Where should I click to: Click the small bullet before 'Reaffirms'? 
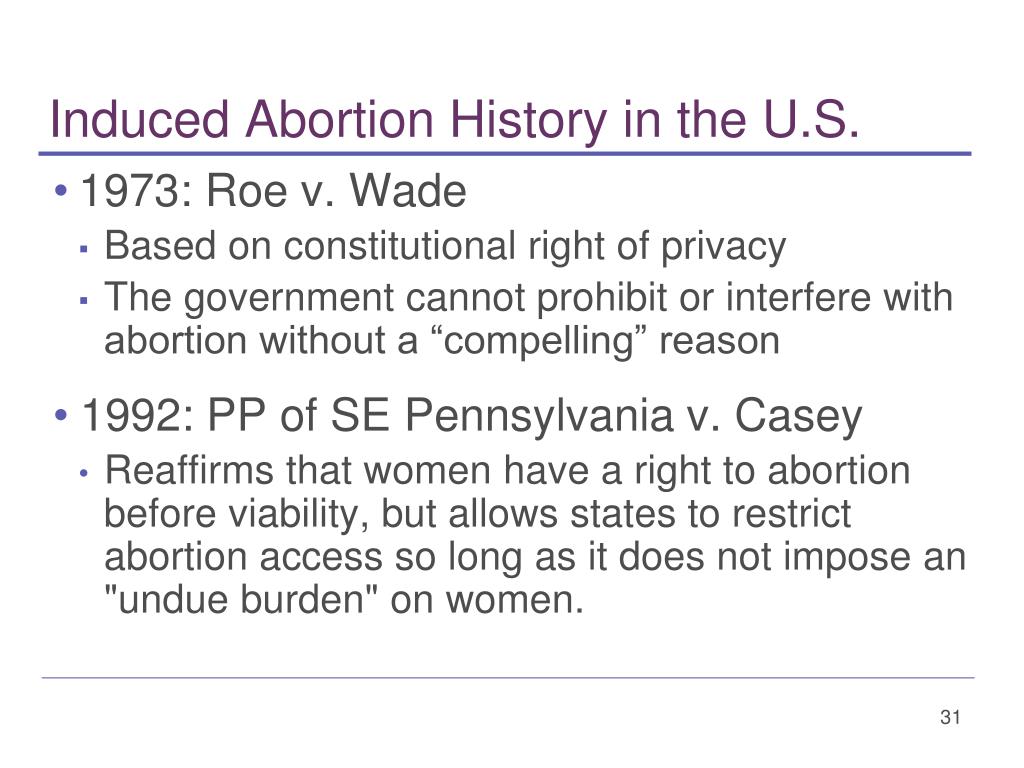point(83,473)
